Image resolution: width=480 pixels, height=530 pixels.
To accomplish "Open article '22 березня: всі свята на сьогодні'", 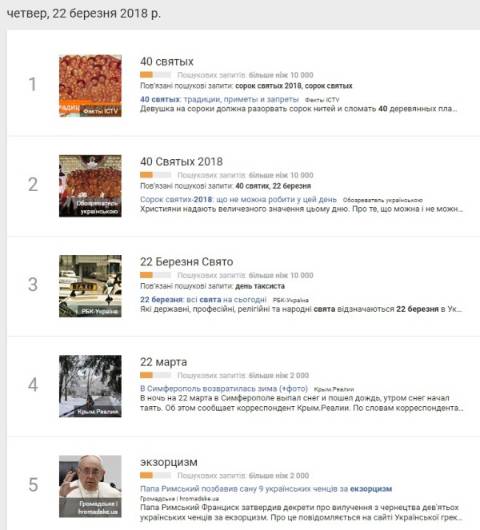I will click(203, 299).
